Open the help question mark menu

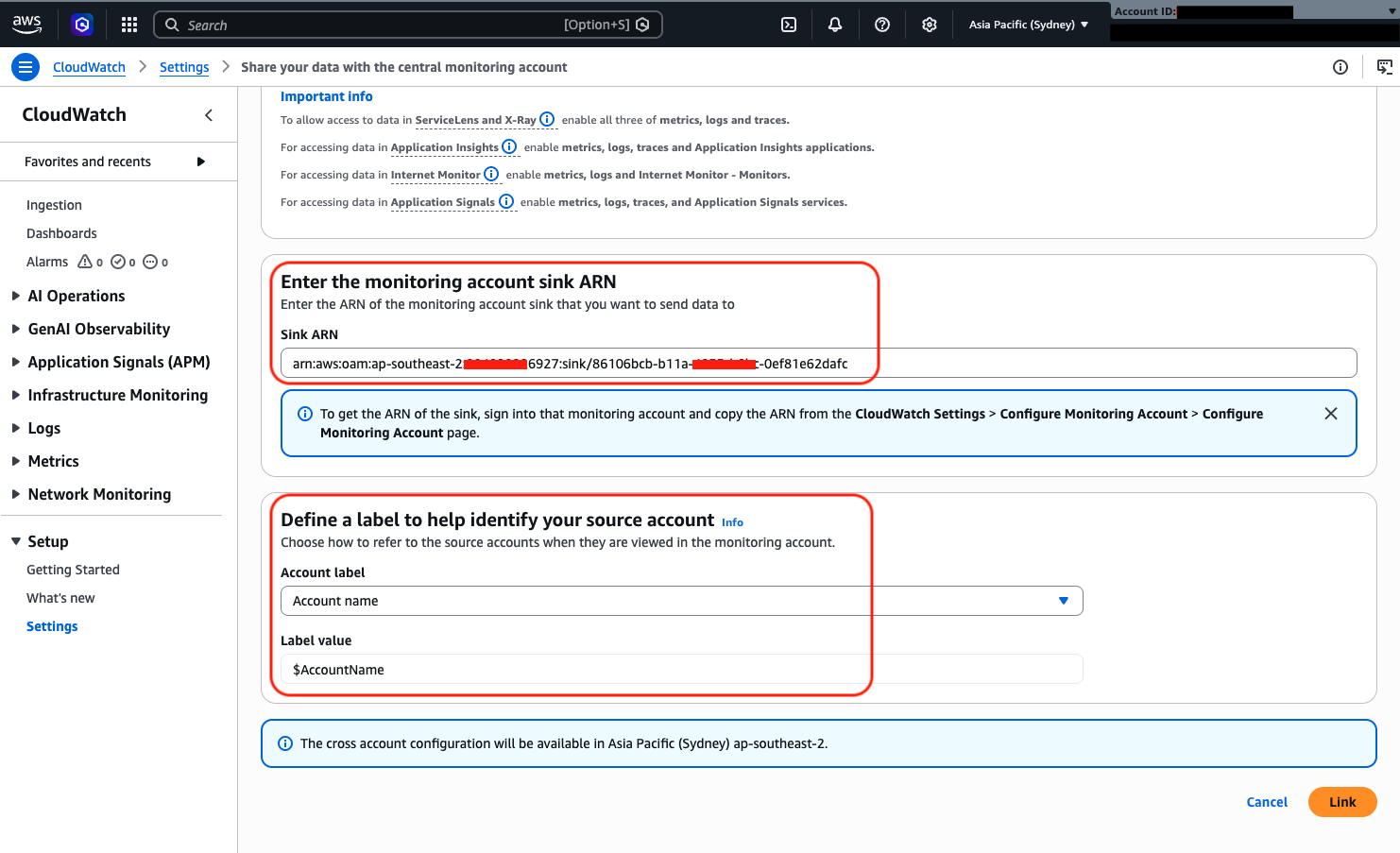tap(882, 25)
